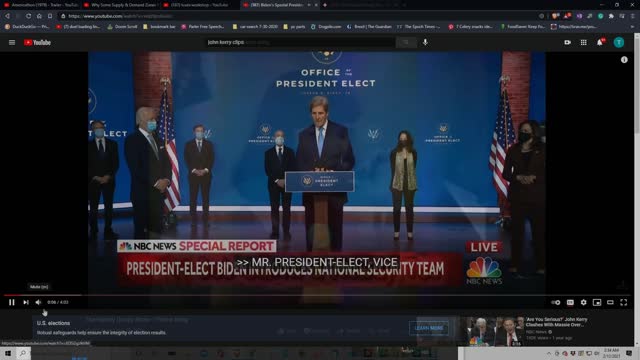Image resolution: width=640 pixels, height=360 pixels.
Task: Open the account avatar menu
Action: click(x=619, y=42)
